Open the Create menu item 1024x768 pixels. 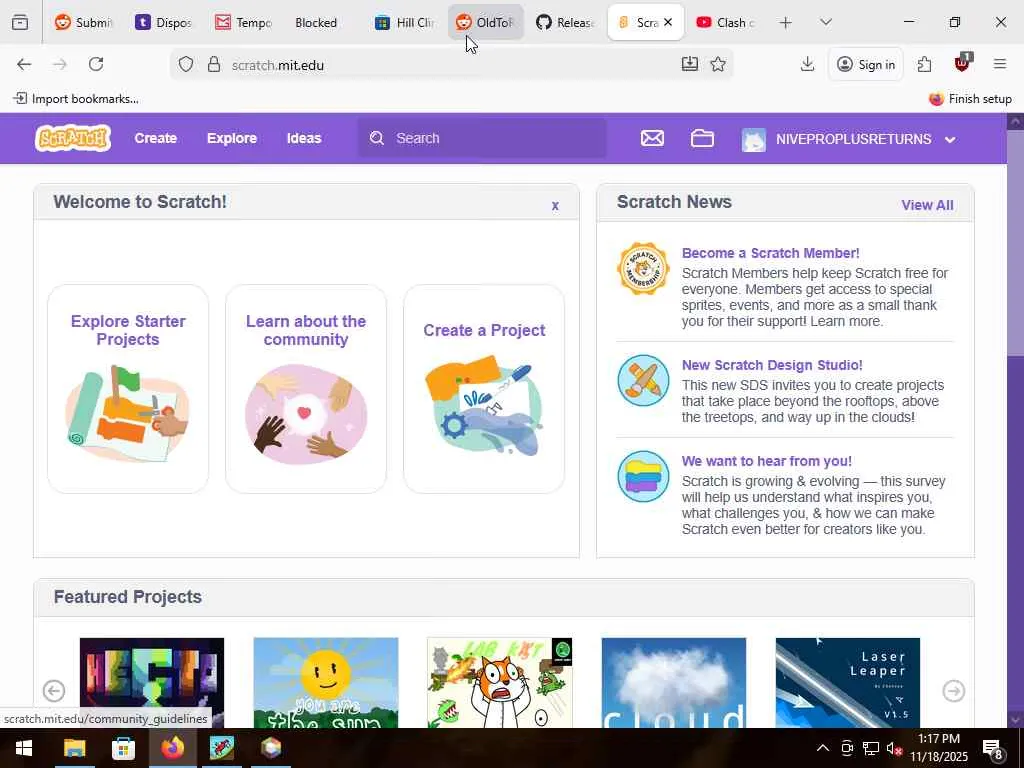coord(155,138)
